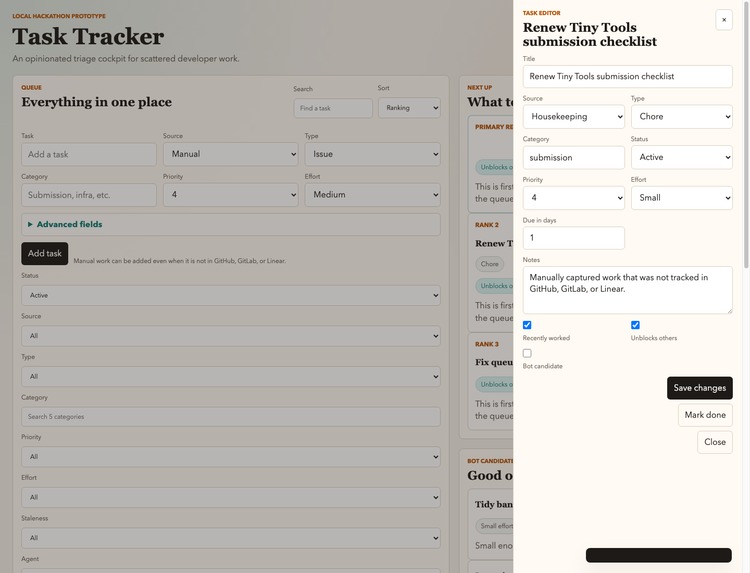This screenshot has width=750, height=573.
Task: Uncheck the Unblocks others checkbox
Action: [x=635, y=325]
